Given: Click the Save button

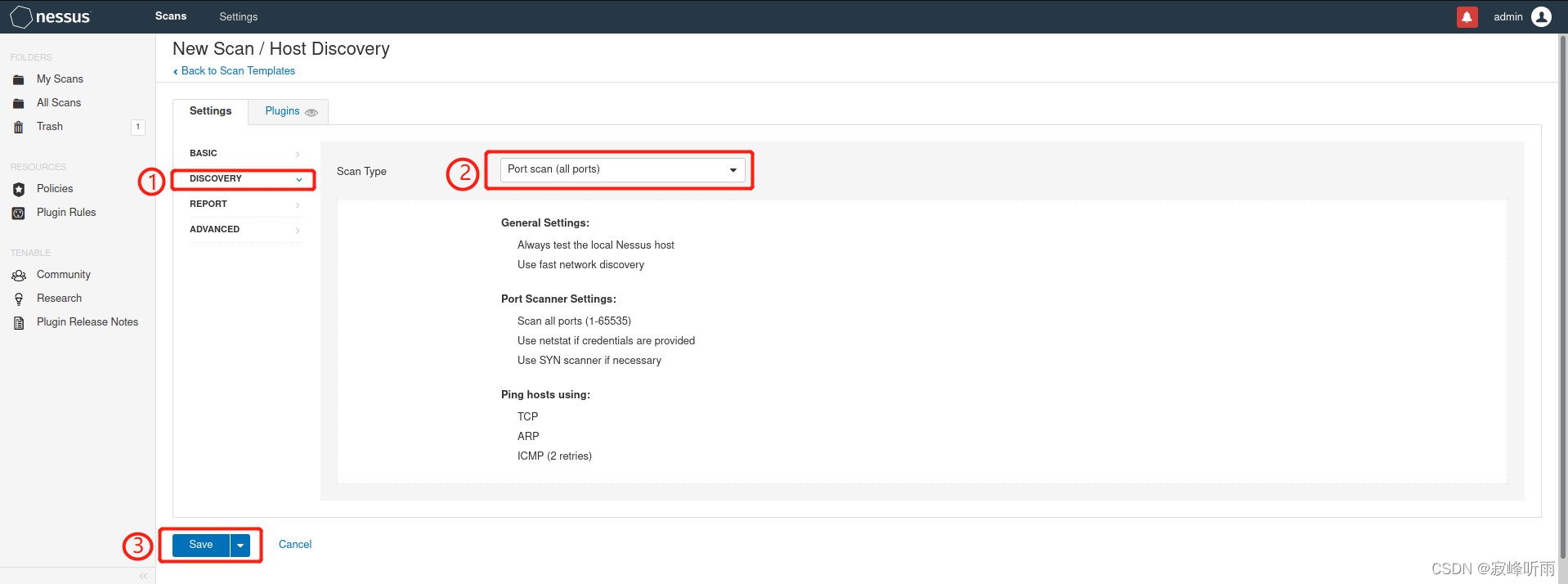Looking at the screenshot, I should tap(201, 545).
